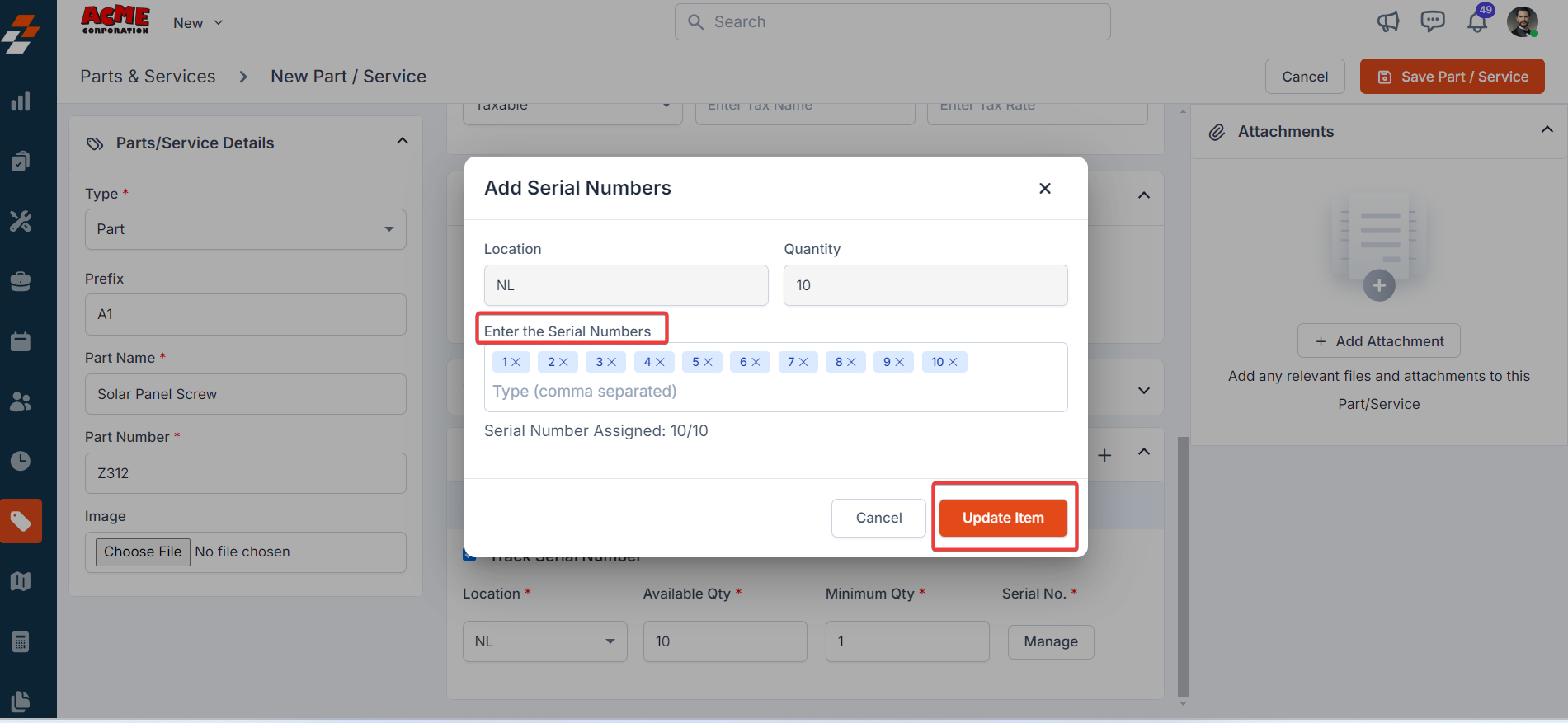Collapse the Attachments panel
This screenshot has width=1568, height=723.
1547,130
